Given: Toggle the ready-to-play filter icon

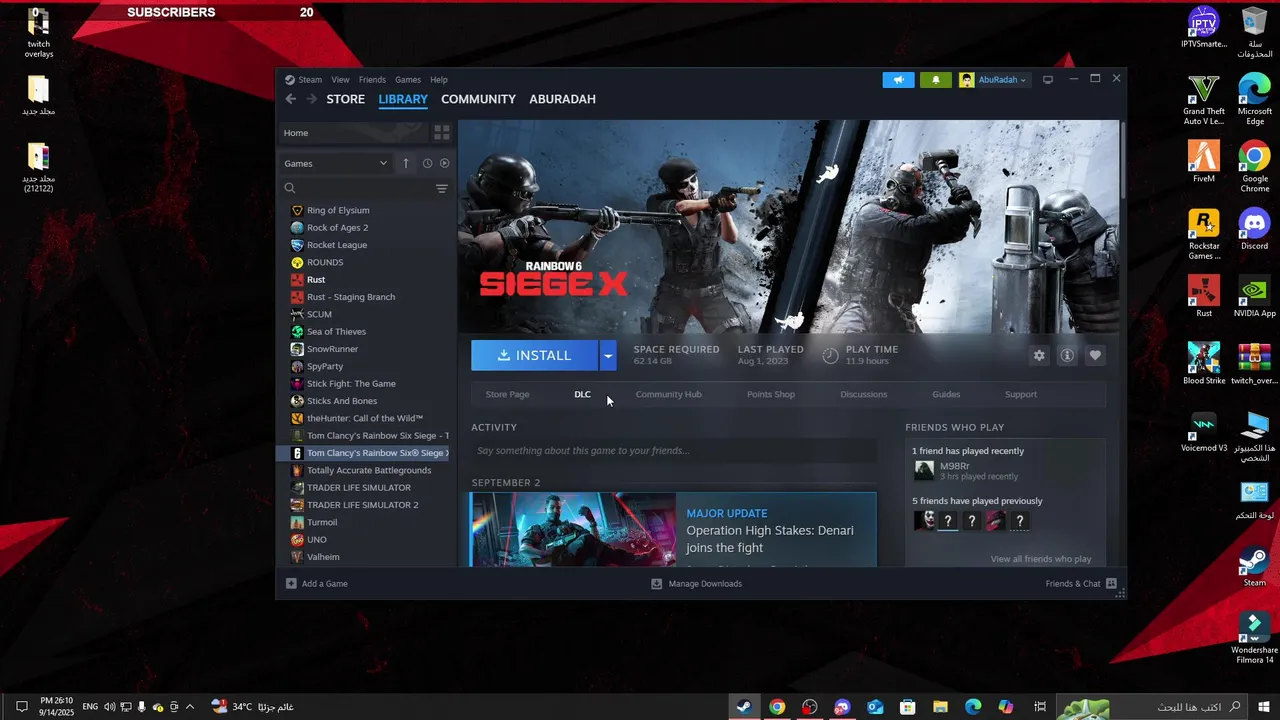Looking at the screenshot, I should 444,163.
